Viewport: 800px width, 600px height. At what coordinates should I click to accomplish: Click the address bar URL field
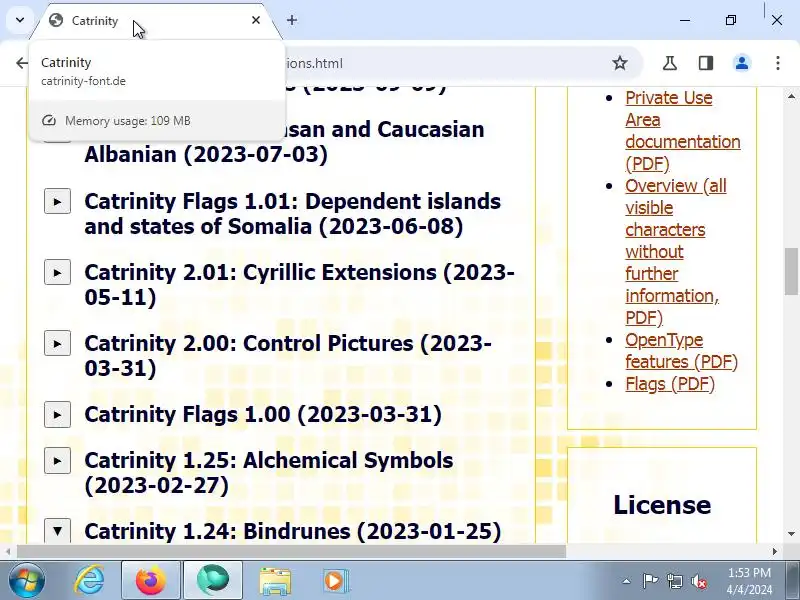[x=439, y=63]
